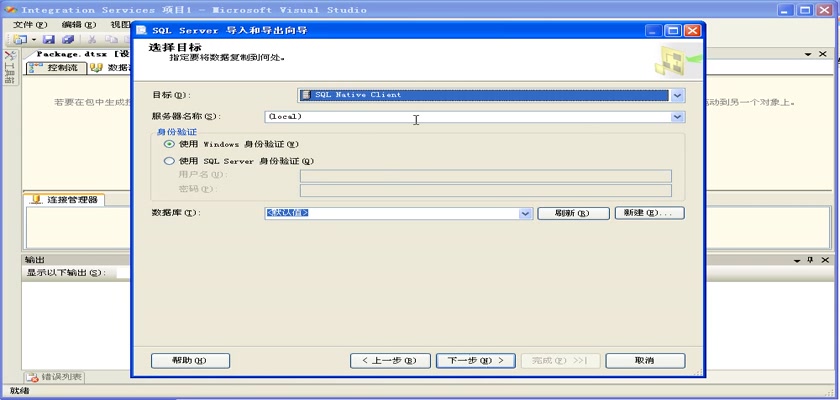The width and height of the screenshot is (840, 400).
Task: Open the 输出 panel window position dropdown
Action: (x=798, y=260)
